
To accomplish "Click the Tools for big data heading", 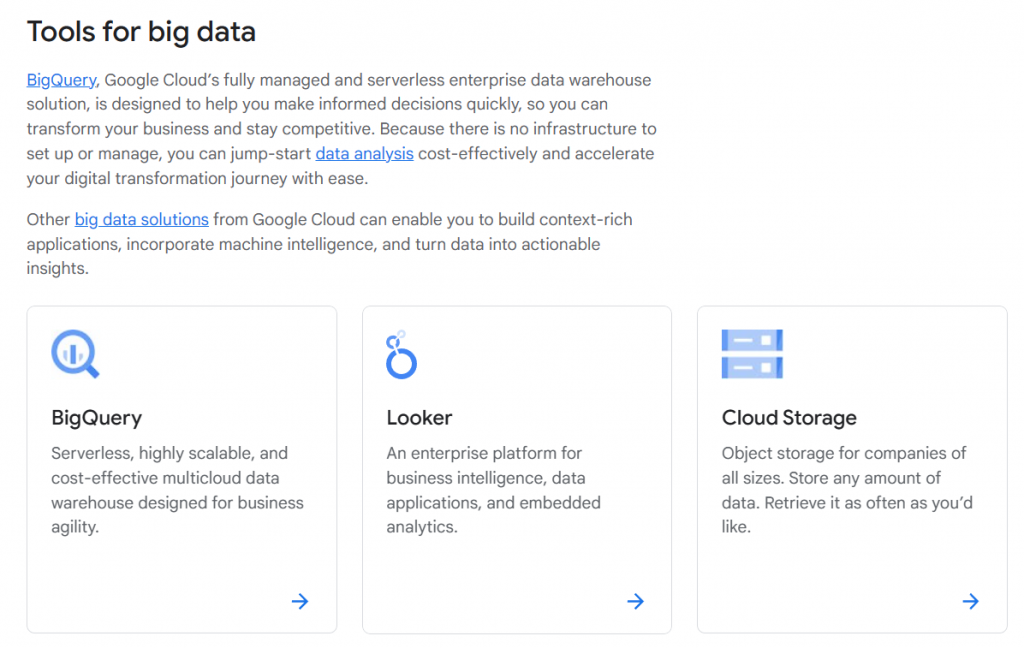I will (141, 31).
